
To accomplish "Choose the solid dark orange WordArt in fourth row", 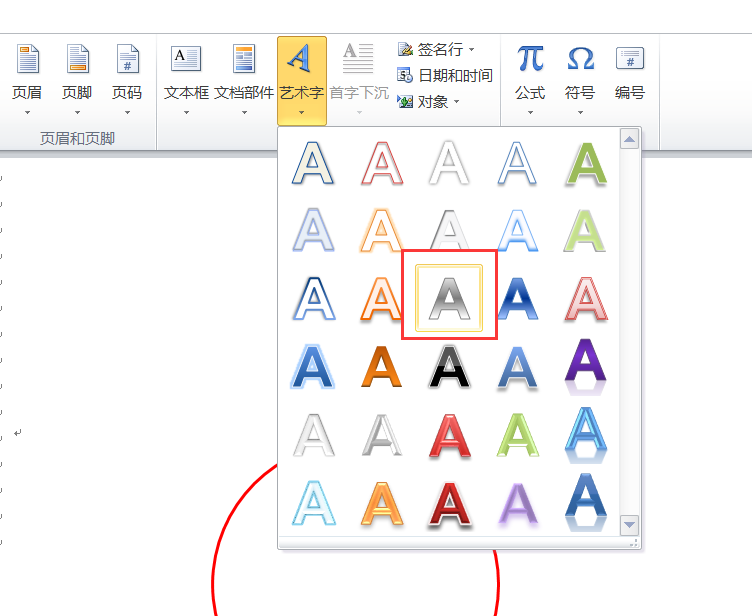I will pos(381,366).
